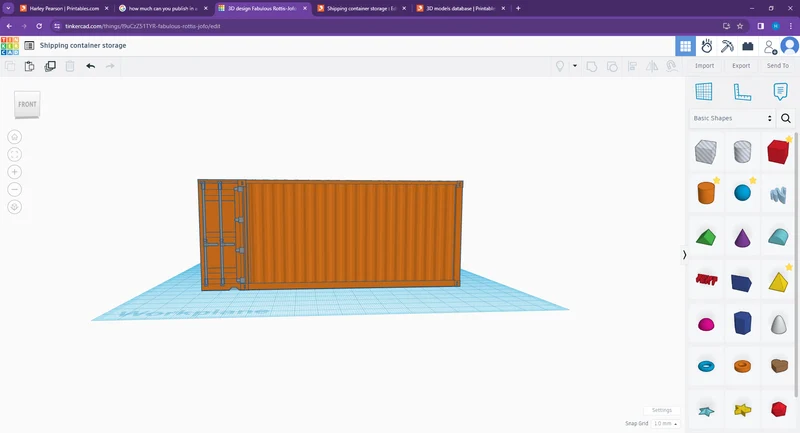Image resolution: width=800 pixels, height=433 pixels.
Task: Pick the teal Round Roof shape
Action: pos(778,237)
